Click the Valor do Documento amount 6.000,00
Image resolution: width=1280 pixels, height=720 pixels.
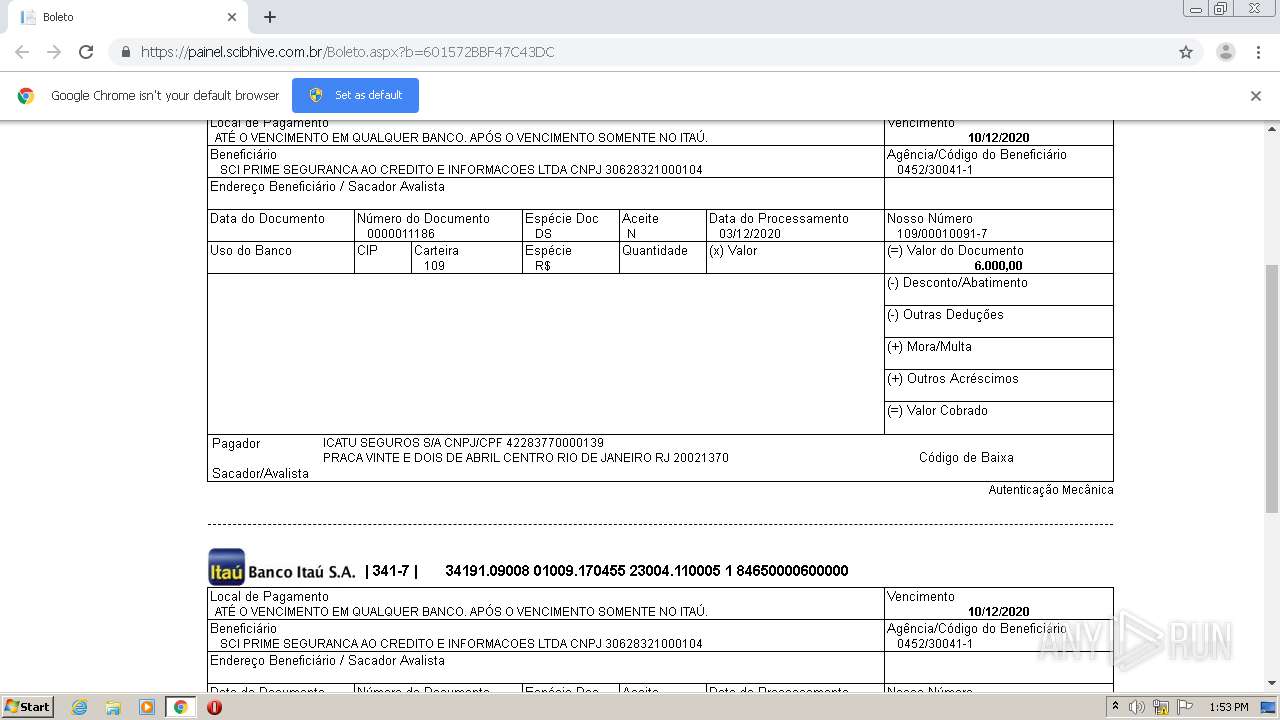tap(998, 266)
